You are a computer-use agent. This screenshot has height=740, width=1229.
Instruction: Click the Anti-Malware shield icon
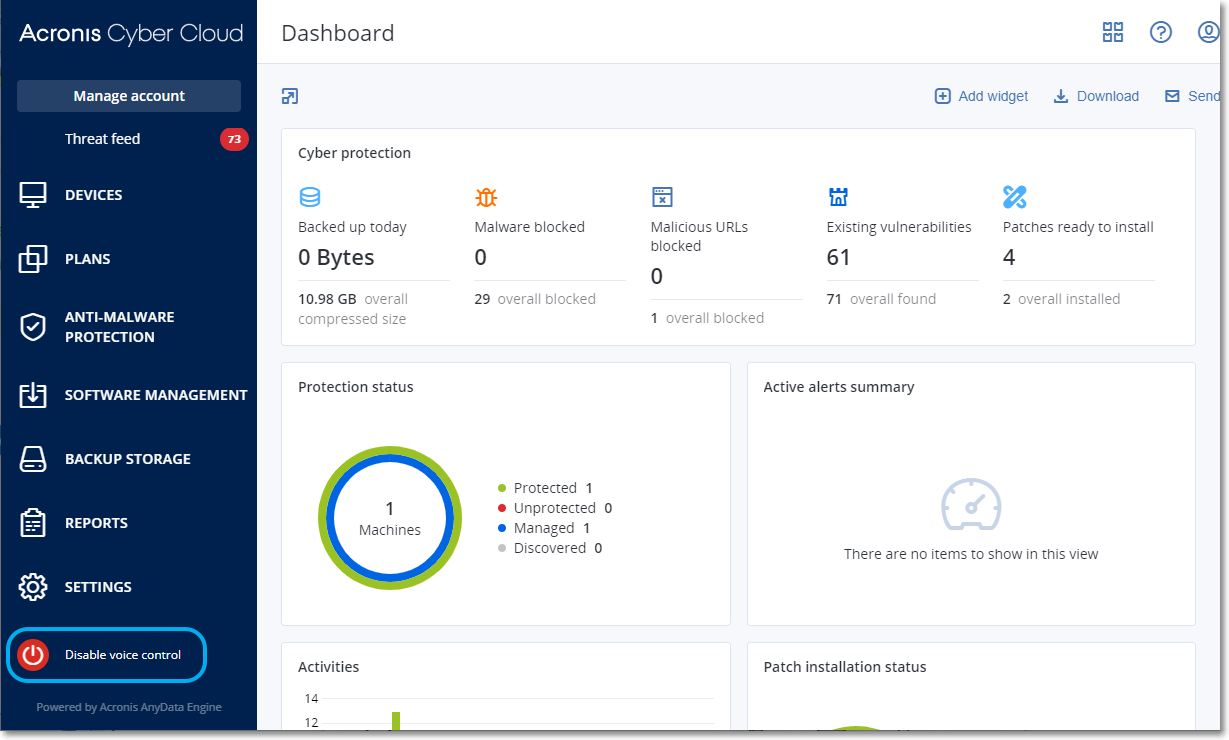click(x=33, y=327)
